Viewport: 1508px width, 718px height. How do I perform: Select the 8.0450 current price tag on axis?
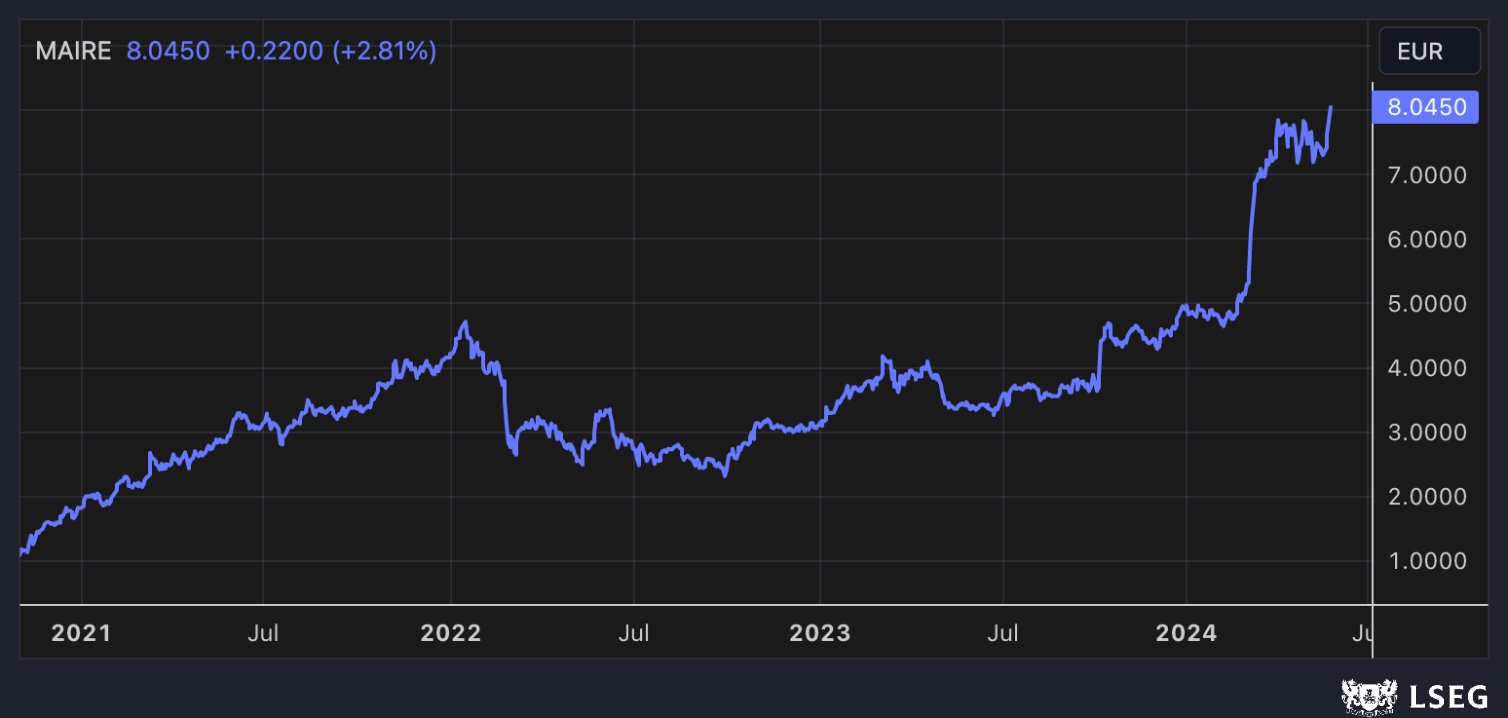(x=1426, y=107)
